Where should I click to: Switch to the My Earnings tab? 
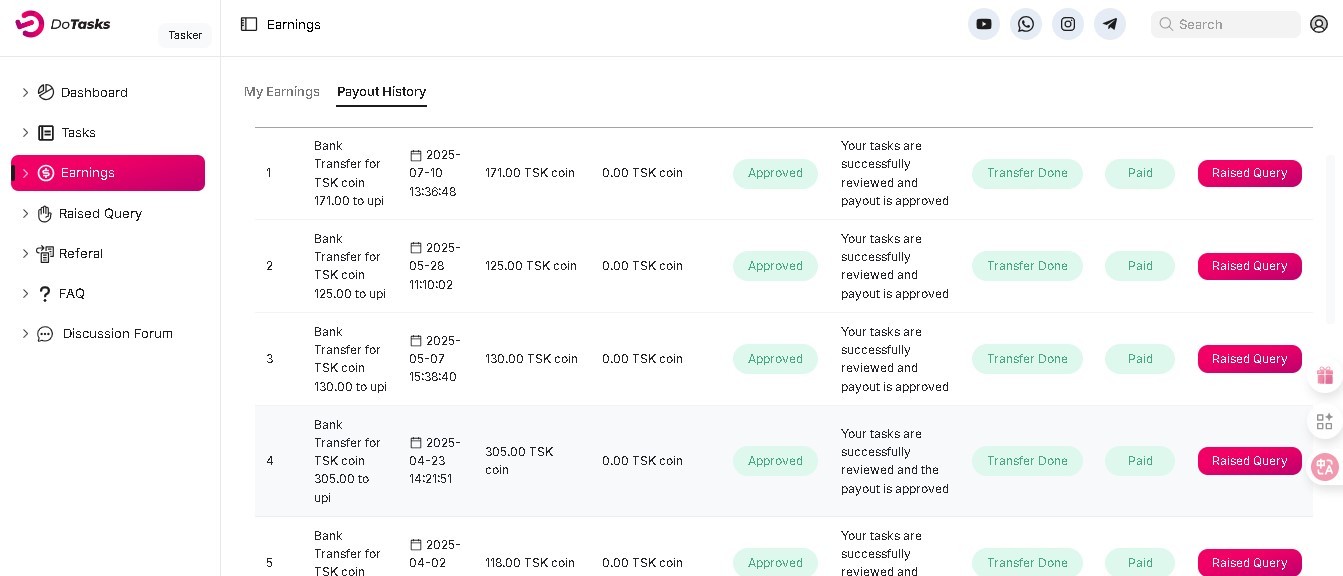[x=282, y=91]
